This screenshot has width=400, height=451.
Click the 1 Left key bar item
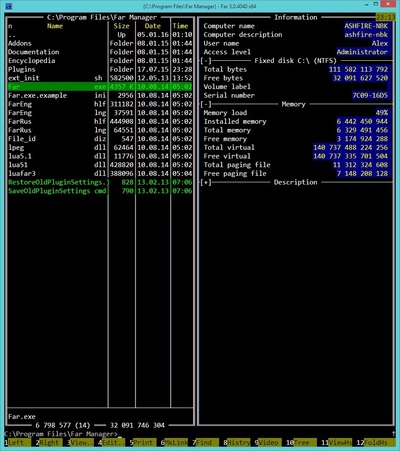coord(18,443)
